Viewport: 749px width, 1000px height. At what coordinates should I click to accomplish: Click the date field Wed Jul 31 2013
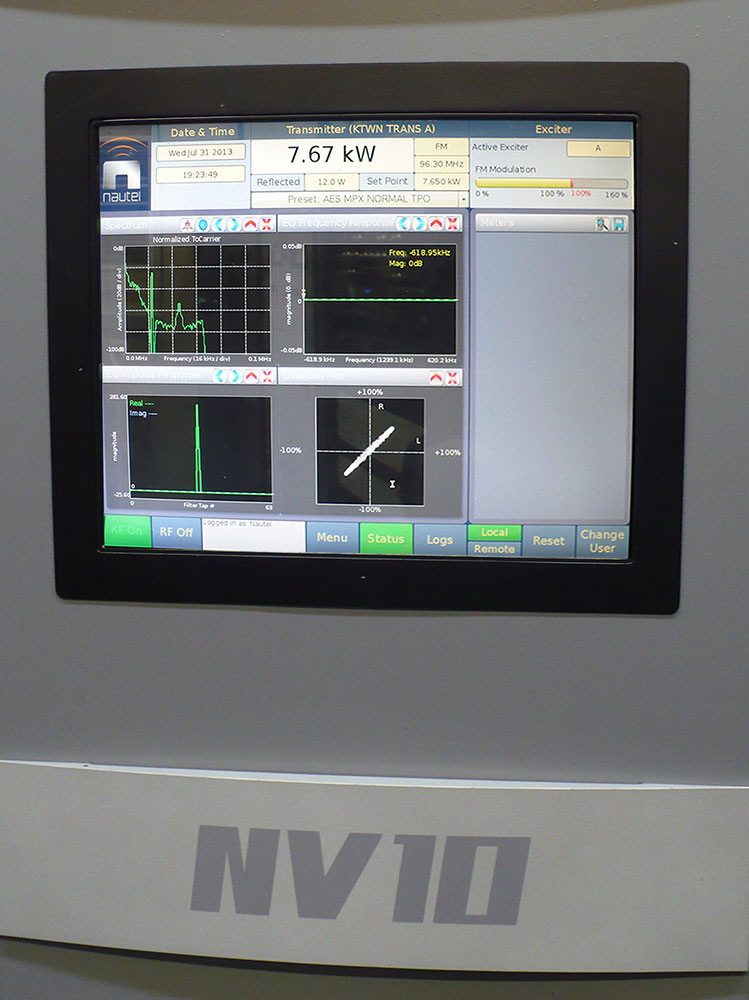(200, 152)
